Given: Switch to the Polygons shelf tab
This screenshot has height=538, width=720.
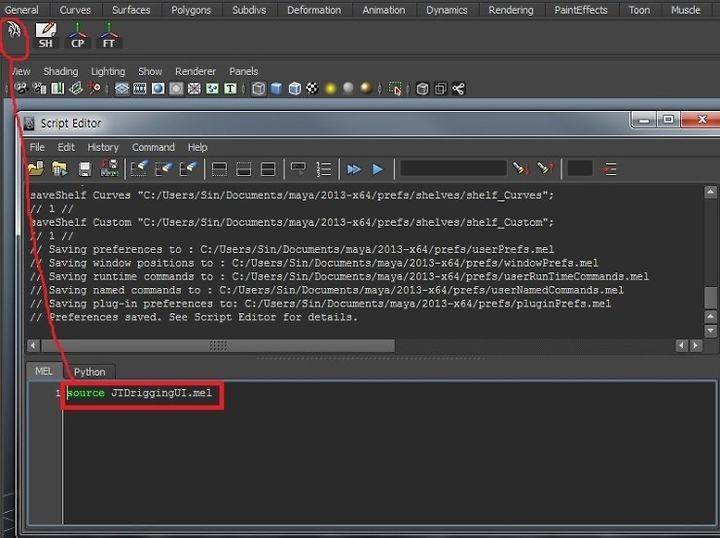Looking at the screenshot, I should click(191, 10).
